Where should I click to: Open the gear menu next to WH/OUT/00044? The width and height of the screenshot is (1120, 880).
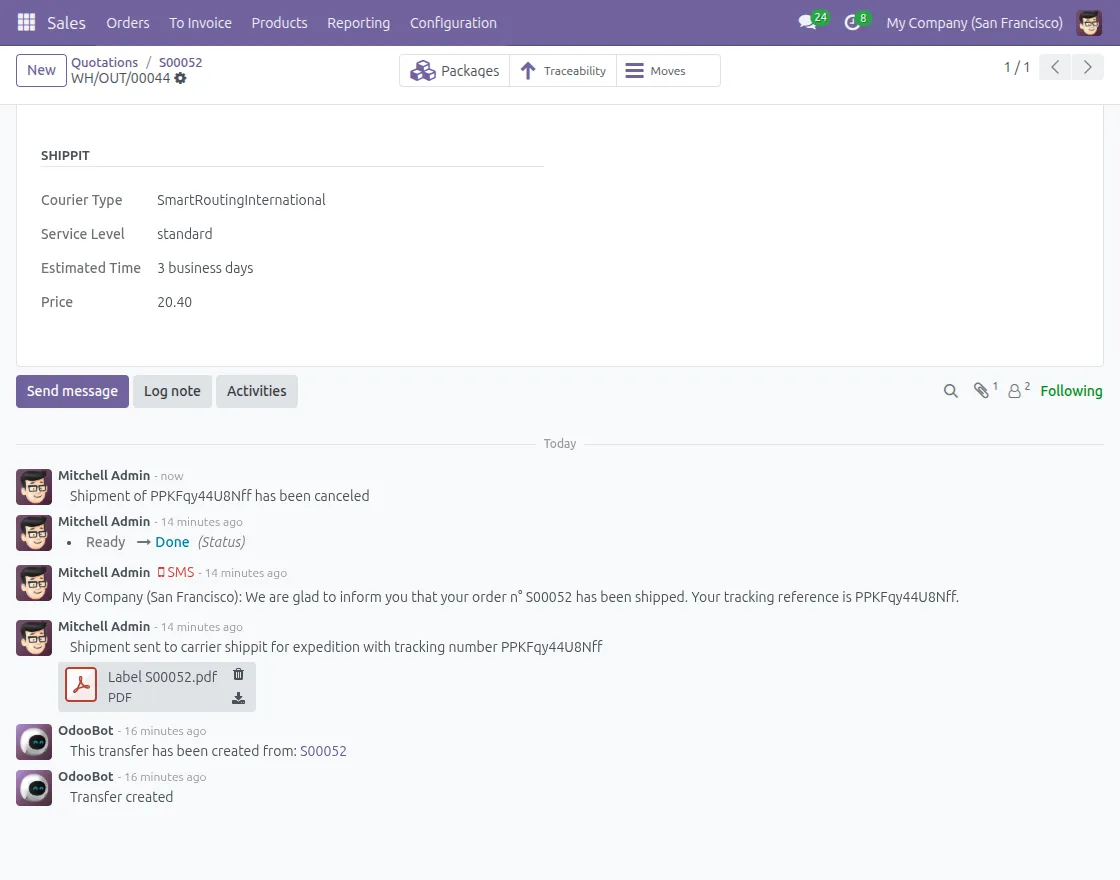pyautogui.click(x=180, y=79)
